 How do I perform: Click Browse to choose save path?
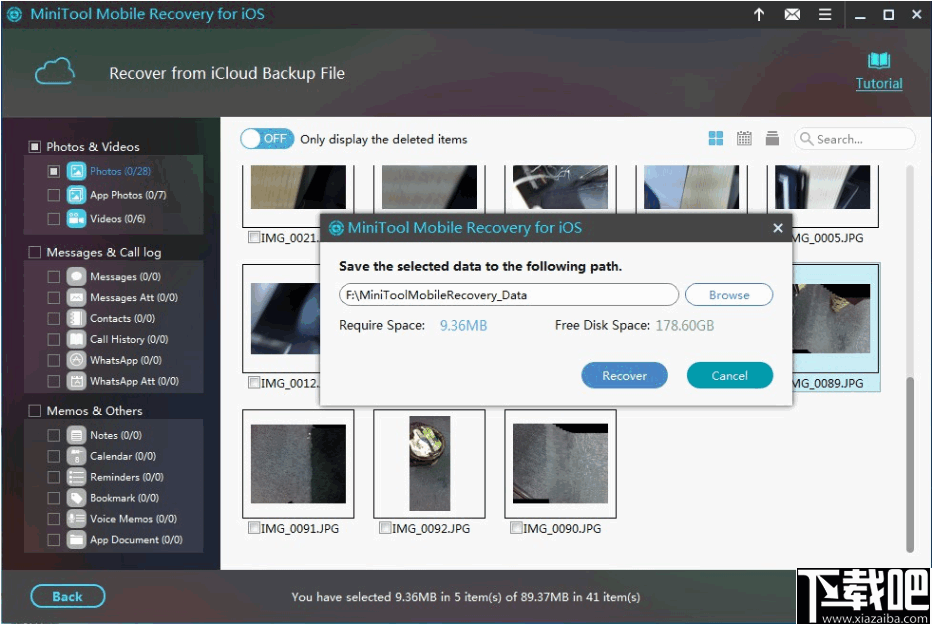[729, 295]
